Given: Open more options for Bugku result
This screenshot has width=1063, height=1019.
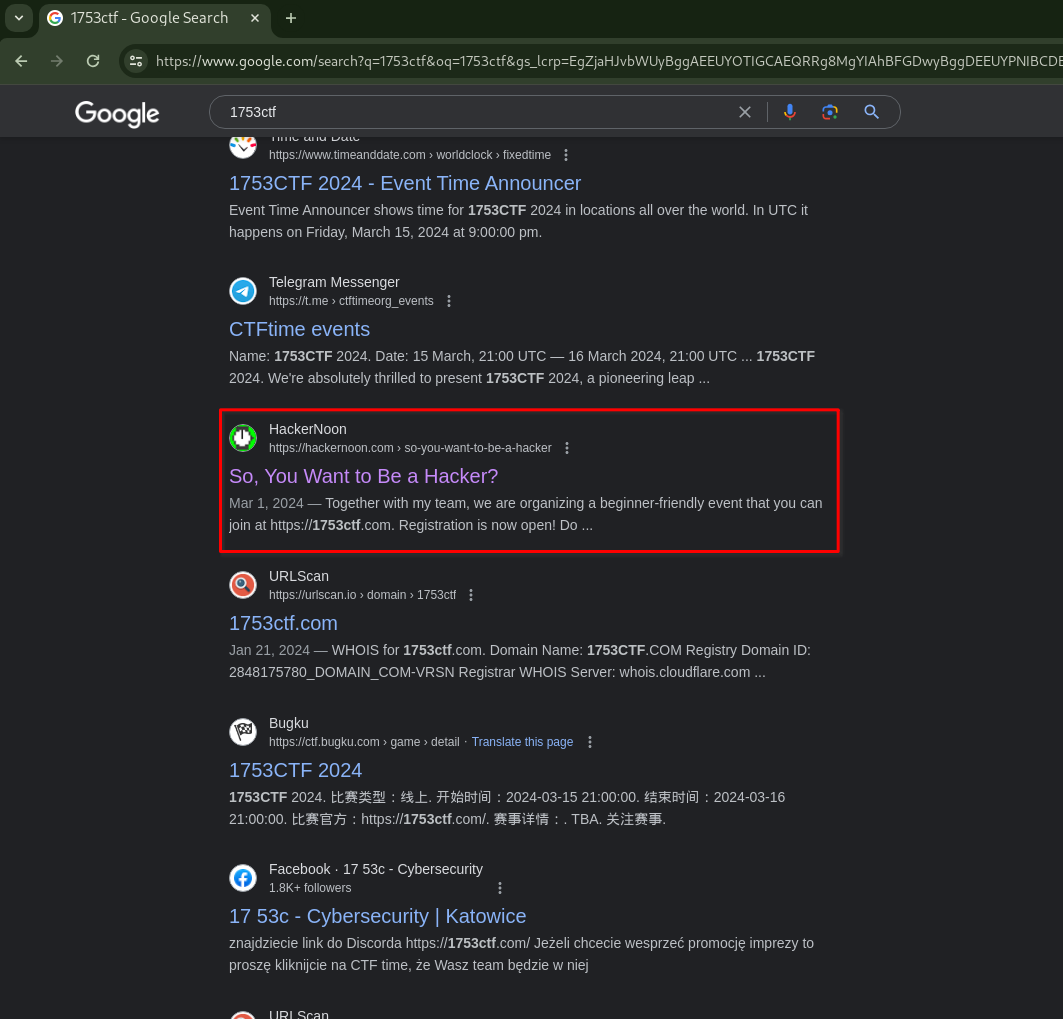Looking at the screenshot, I should pos(590,742).
